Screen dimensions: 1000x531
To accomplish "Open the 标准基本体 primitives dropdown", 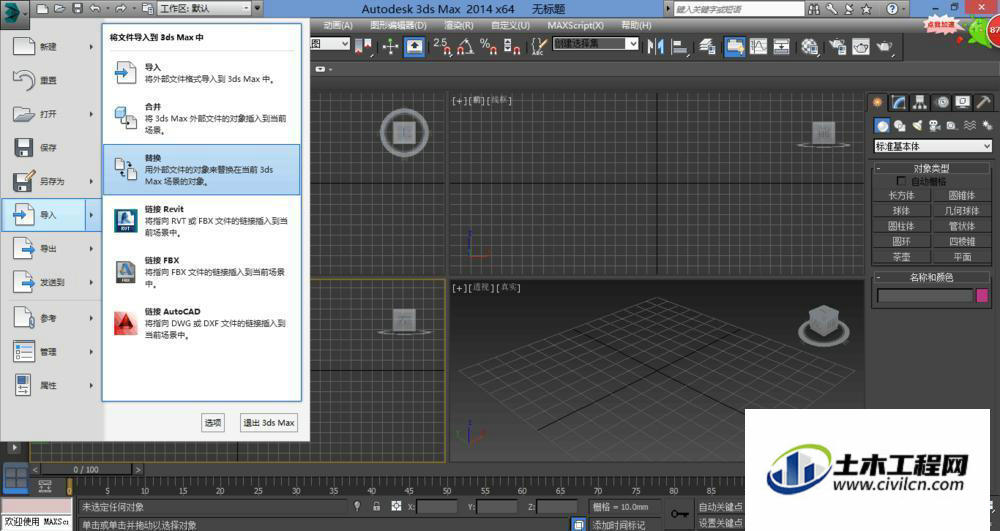I will point(932,147).
